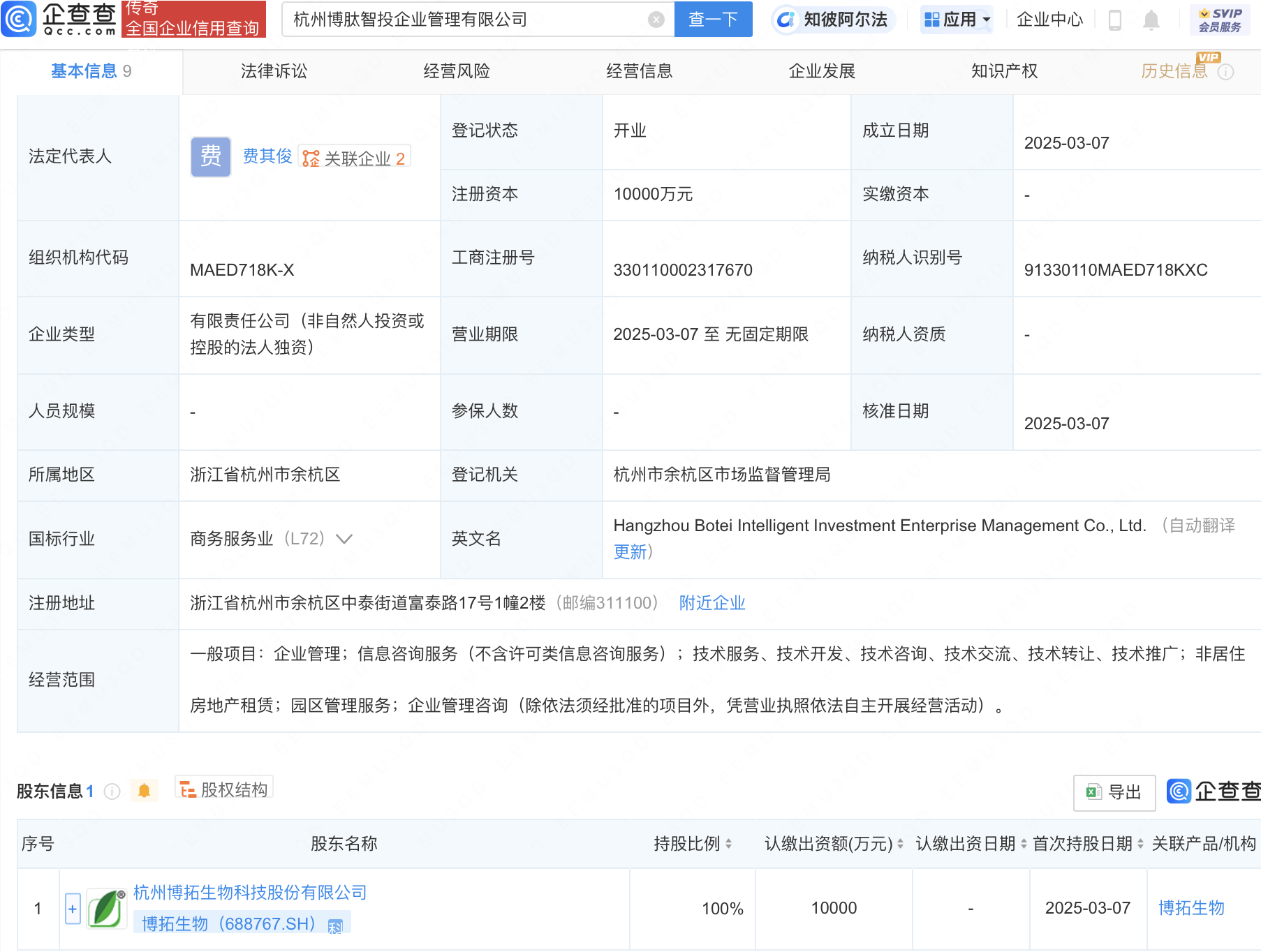Viewport: 1261px width, 952px height.
Task: Switch to 经营信息 tab
Action: coord(640,71)
